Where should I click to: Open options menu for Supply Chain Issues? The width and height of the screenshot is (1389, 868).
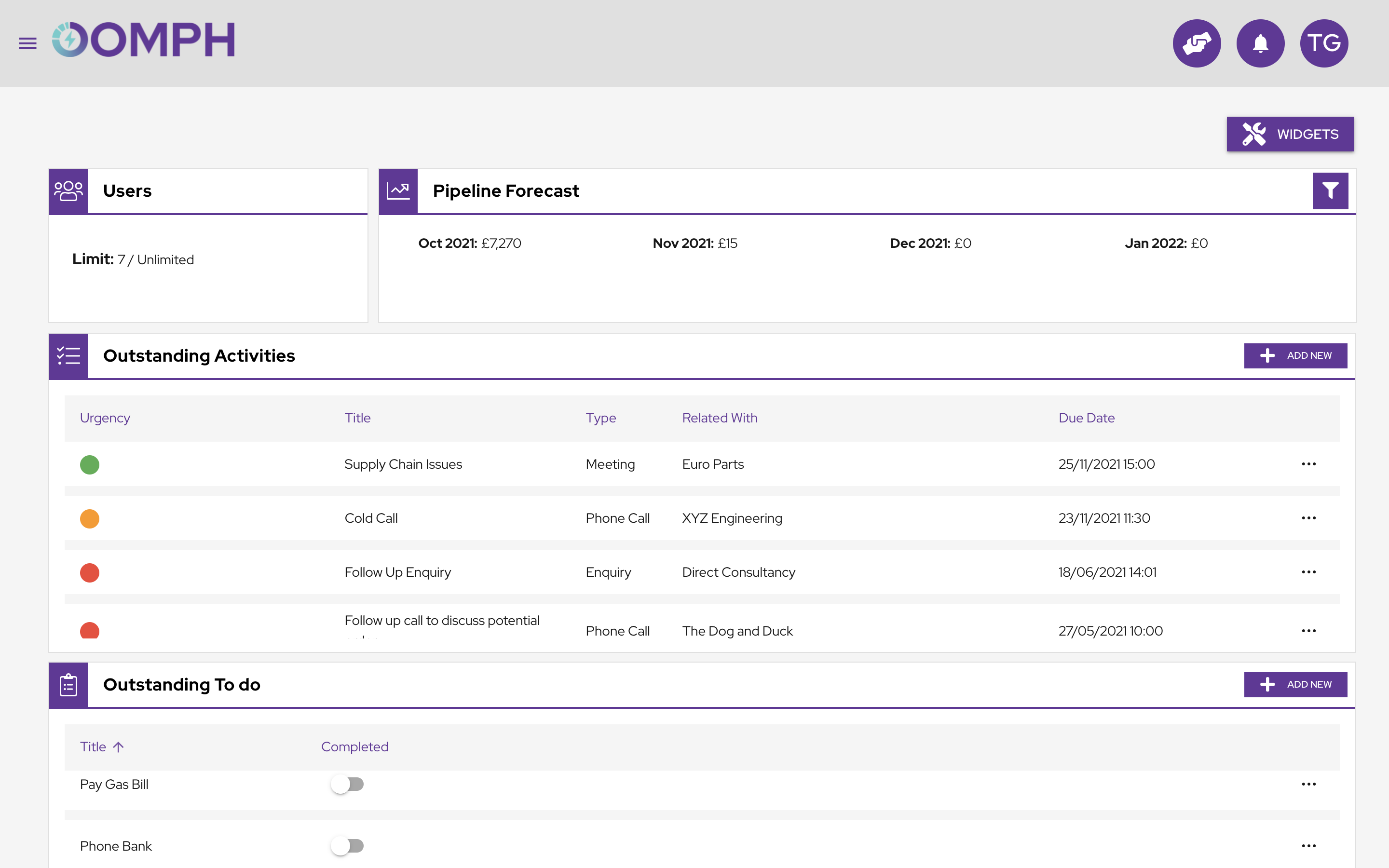1308,464
